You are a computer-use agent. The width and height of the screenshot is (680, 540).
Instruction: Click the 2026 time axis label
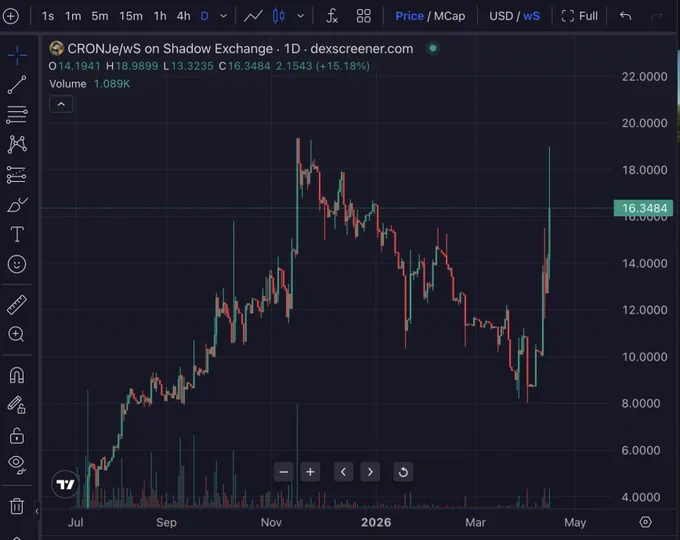pyautogui.click(x=376, y=522)
